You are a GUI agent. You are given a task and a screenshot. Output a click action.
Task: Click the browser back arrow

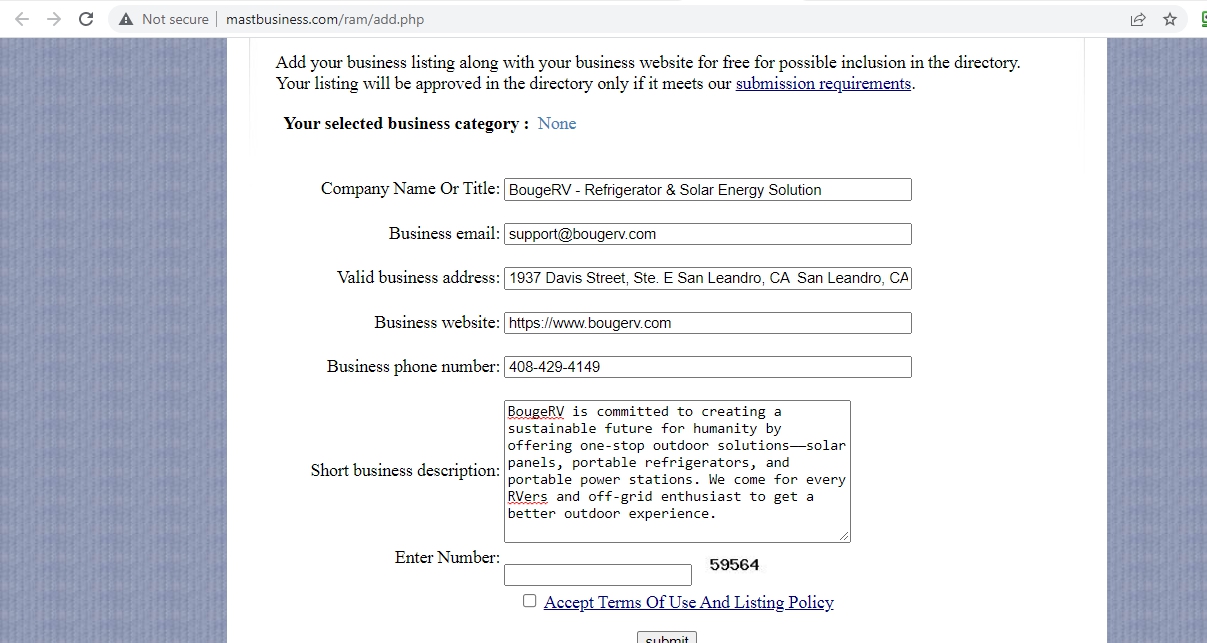[22, 19]
